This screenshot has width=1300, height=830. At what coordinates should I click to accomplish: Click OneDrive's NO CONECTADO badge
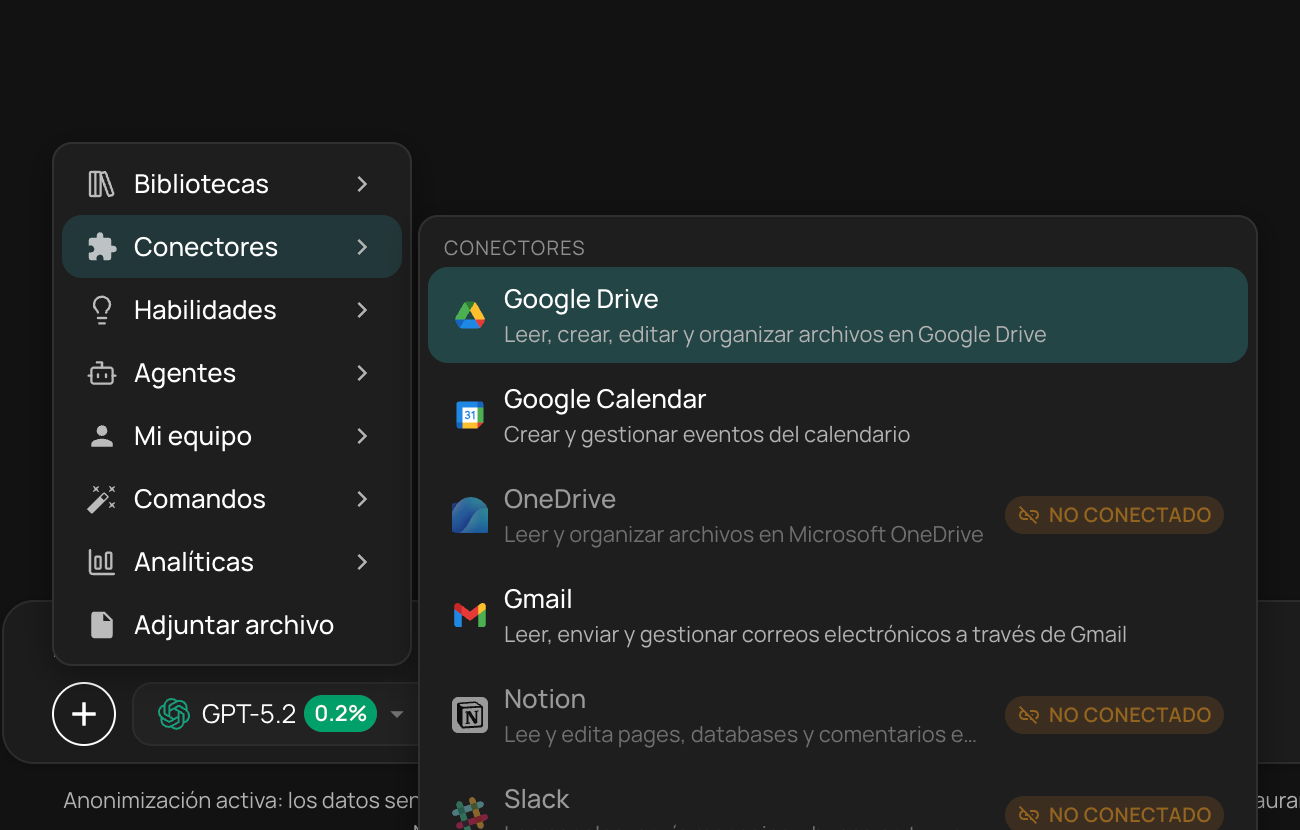point(1114,515)
